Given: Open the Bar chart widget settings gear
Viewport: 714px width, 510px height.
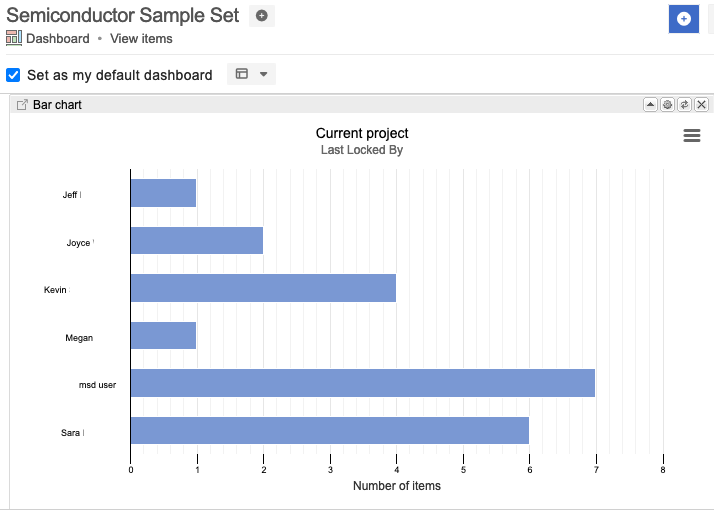Looking at the screenshot, I should [x=667, y=105].
